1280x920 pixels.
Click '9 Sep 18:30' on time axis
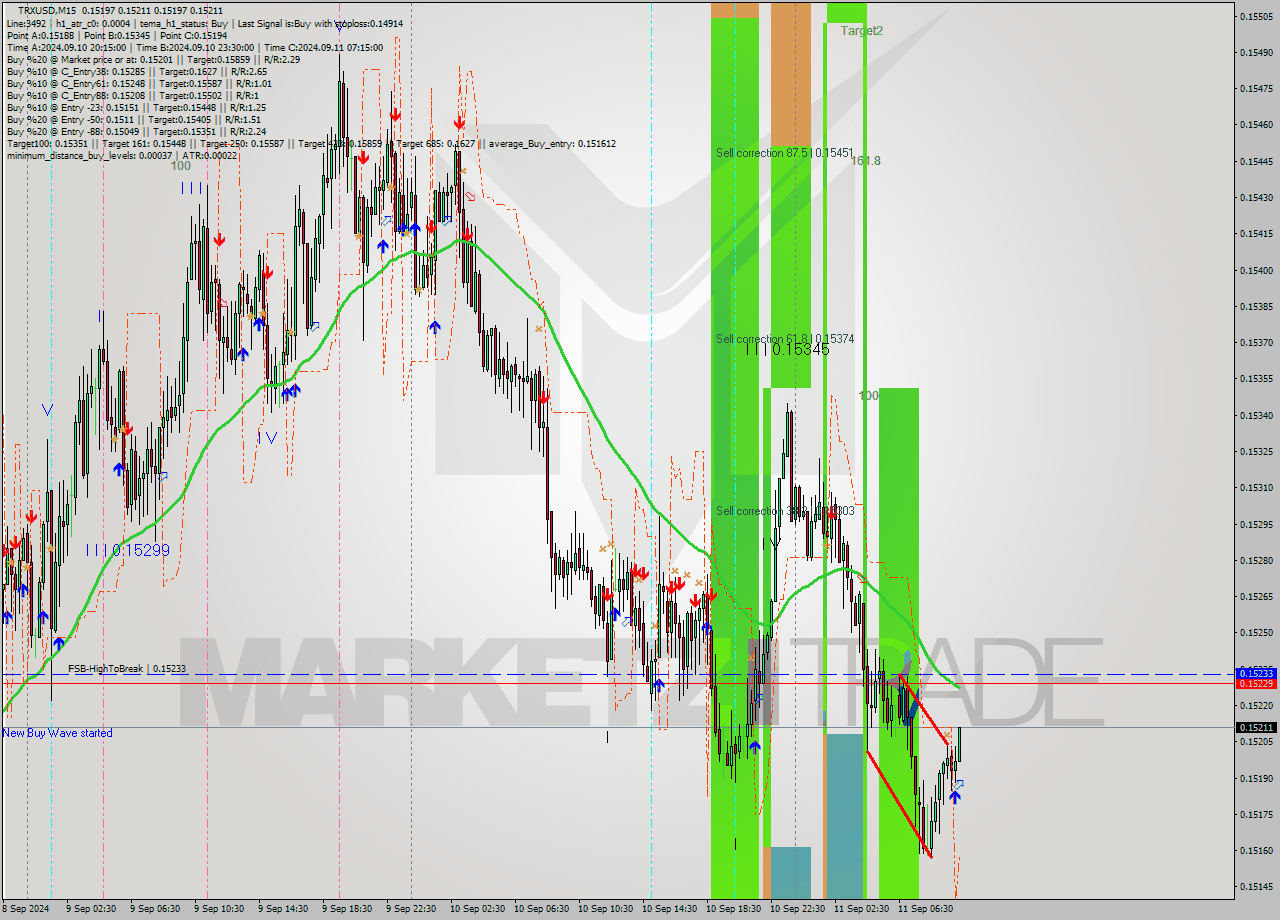tap(346, 909)
